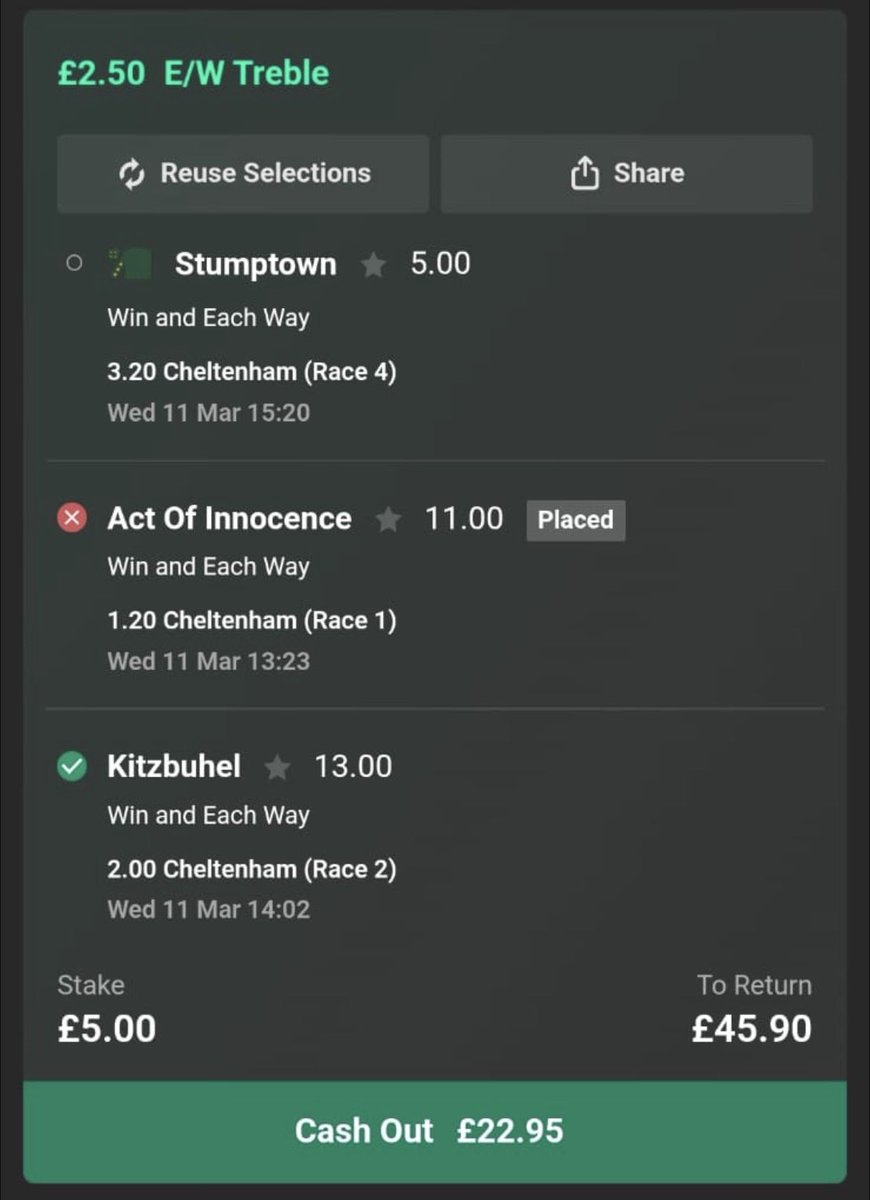Cash out the bet for £22.95
The image size is (870, 1200).
click(435, 1131)
